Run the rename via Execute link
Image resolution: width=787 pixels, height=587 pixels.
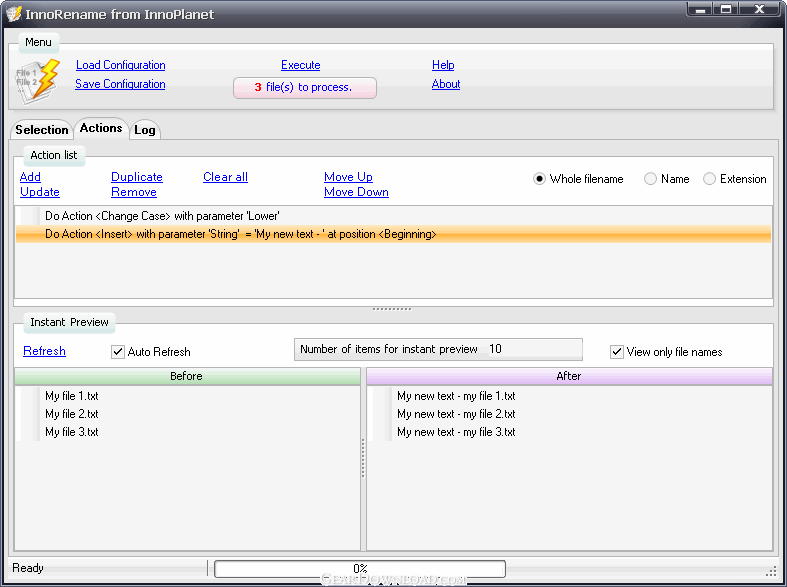301,65
